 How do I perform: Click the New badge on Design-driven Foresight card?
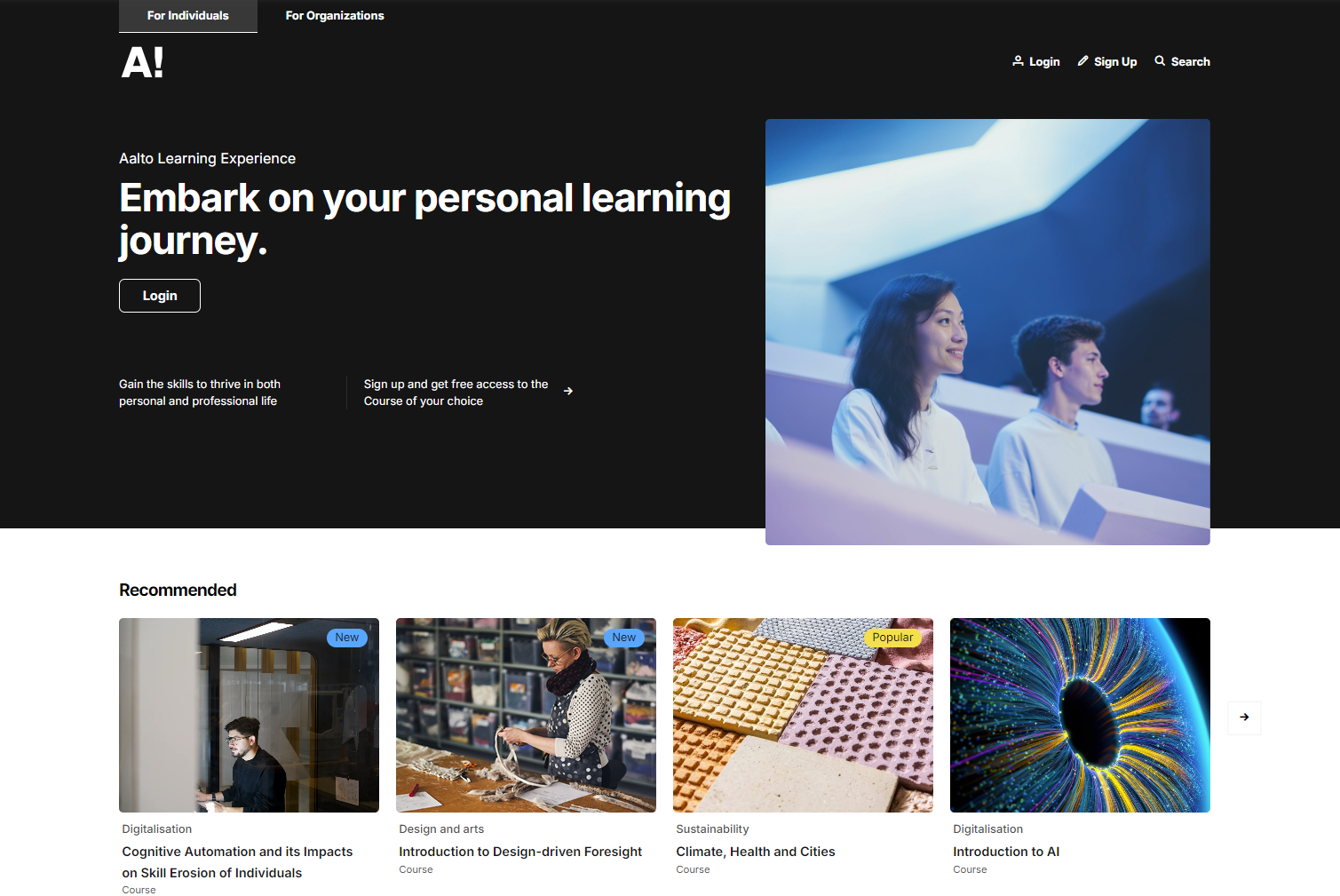[x=624, y=638]
